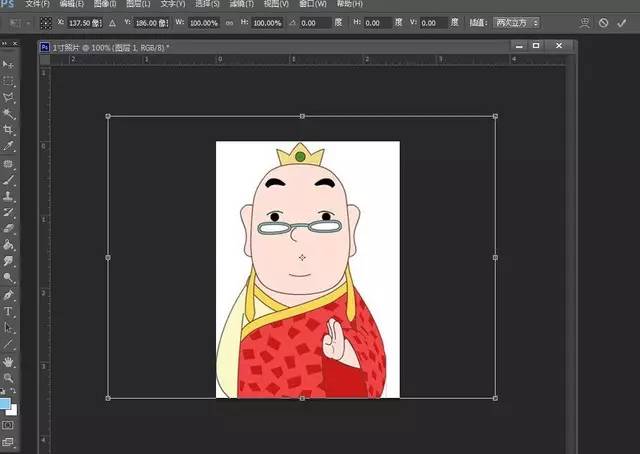Select the Crop tool
Image resolution: width=640 pixels, height=454 pixels.
8,130
